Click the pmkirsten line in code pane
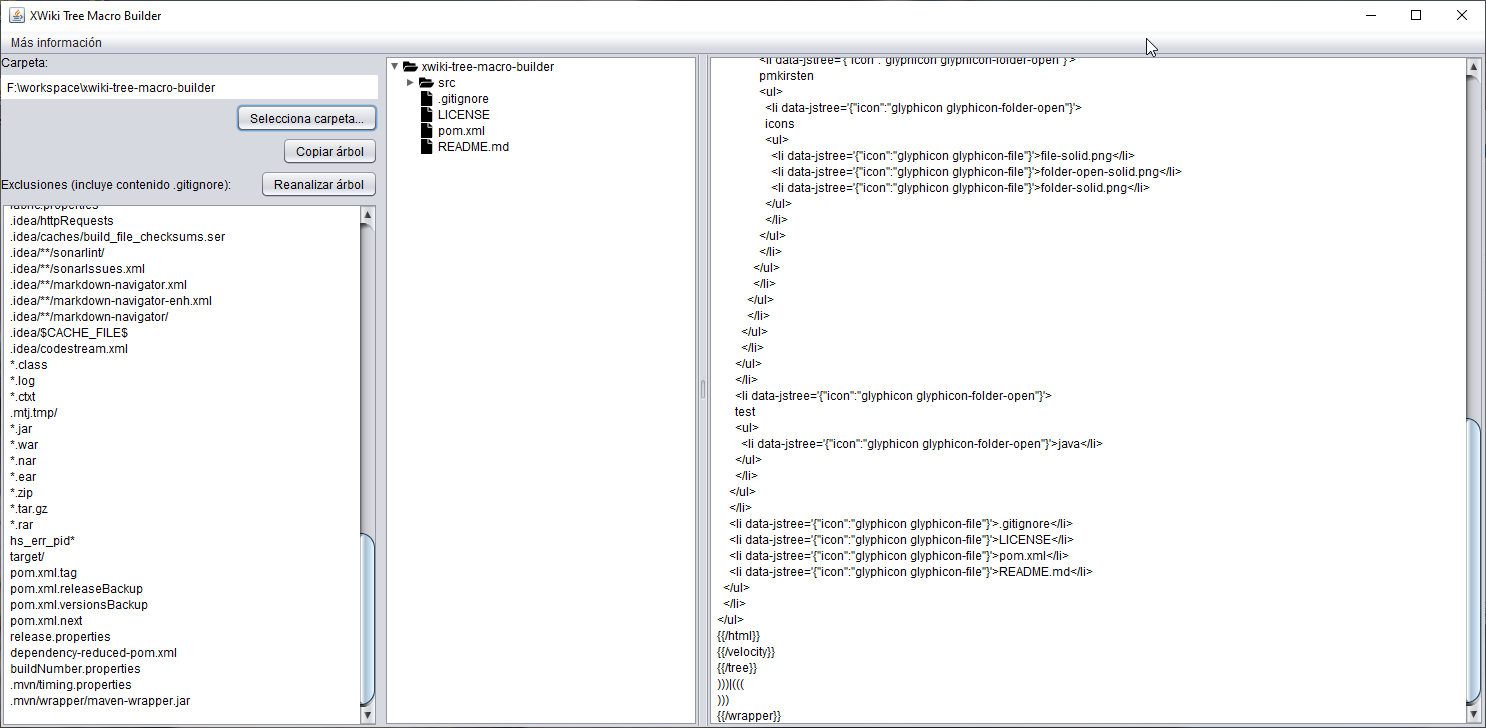Screen dimensions: 1486x728 786,76
